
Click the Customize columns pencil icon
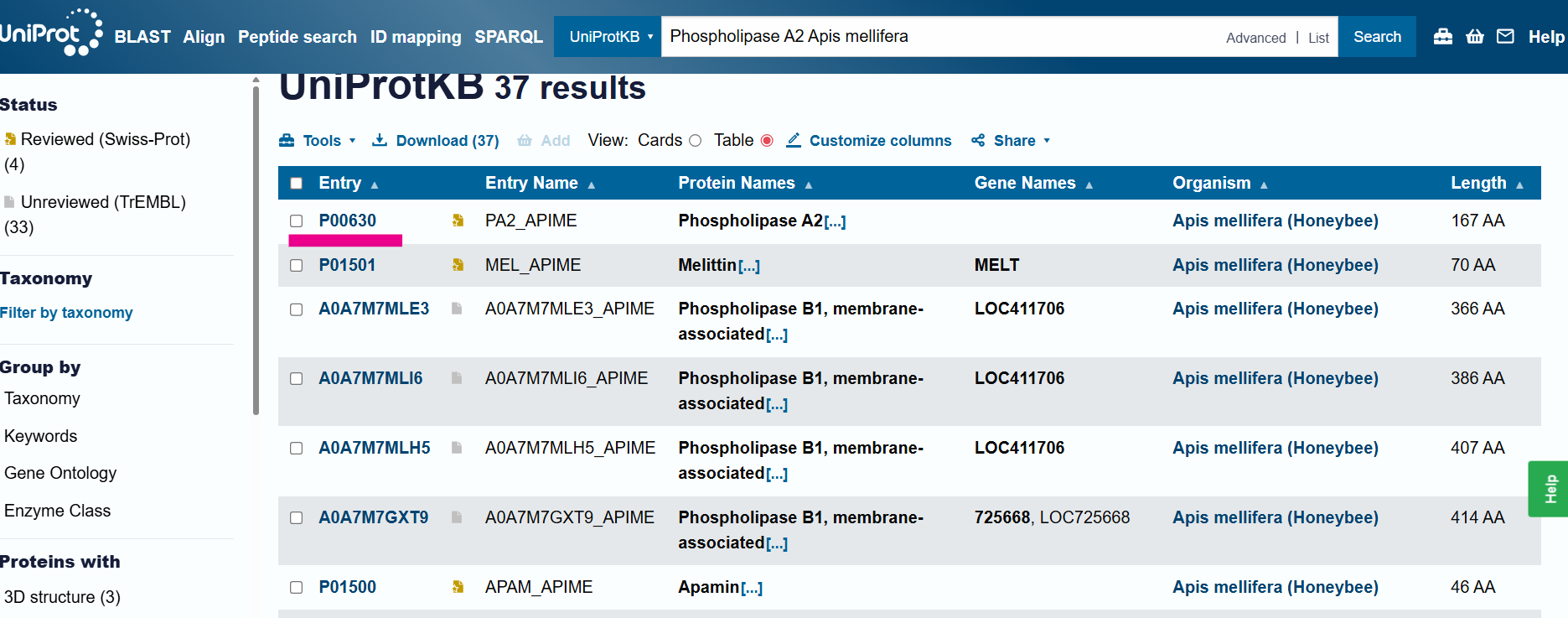coord(794,140)
